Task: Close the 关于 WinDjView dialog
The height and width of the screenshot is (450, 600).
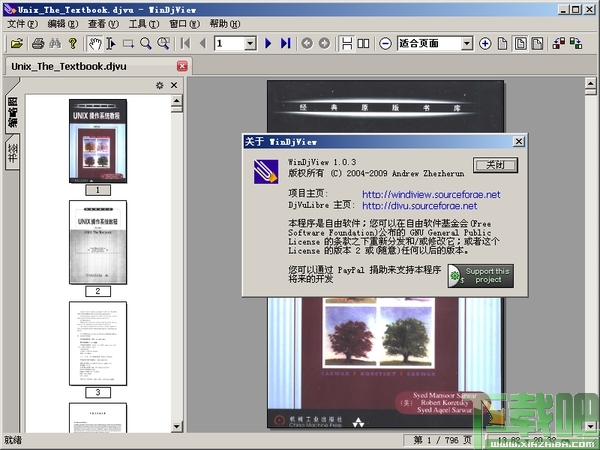Action: pyautogui.click(x=518, y=142)
